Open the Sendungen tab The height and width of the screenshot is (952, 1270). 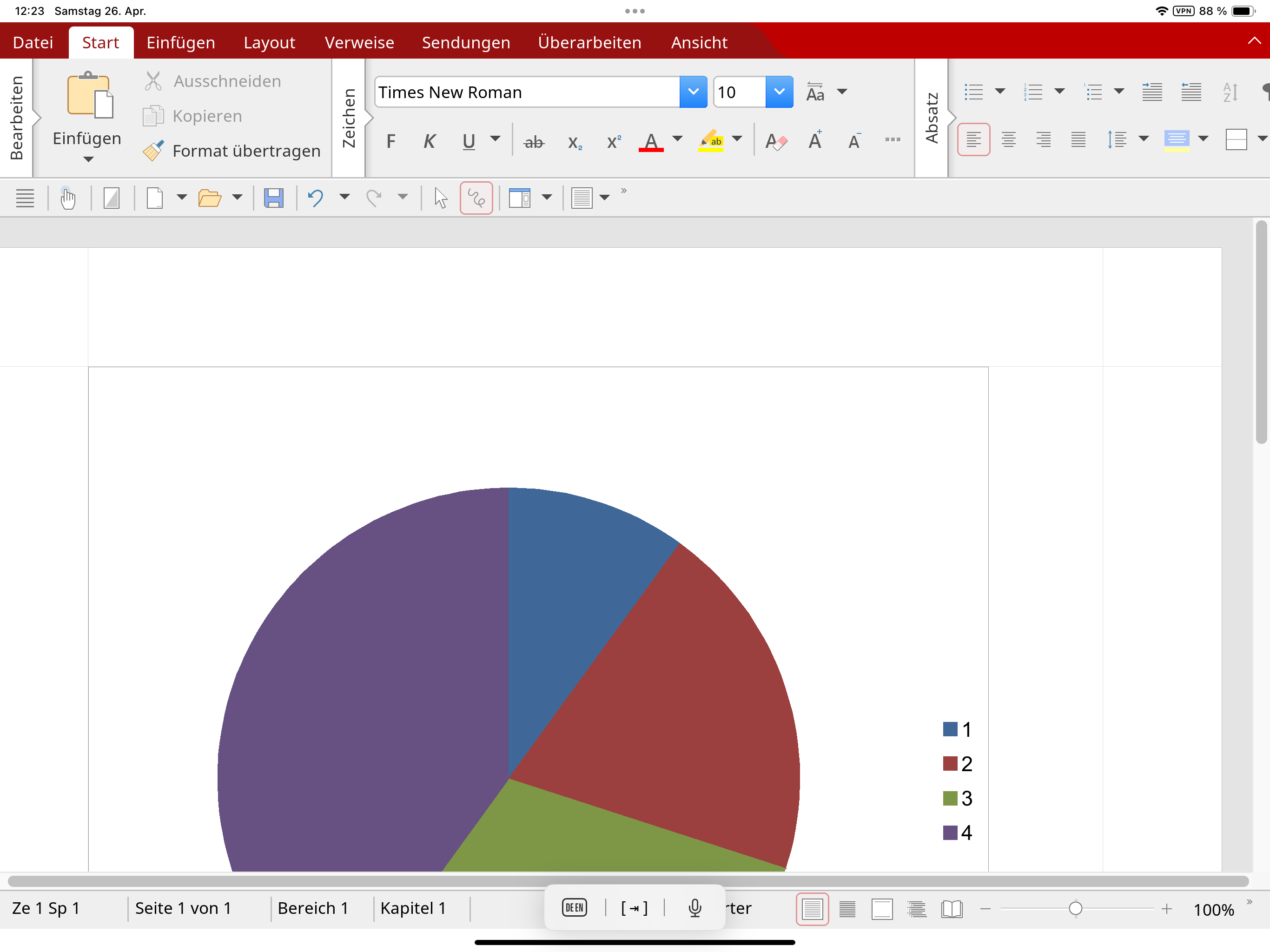466,42
